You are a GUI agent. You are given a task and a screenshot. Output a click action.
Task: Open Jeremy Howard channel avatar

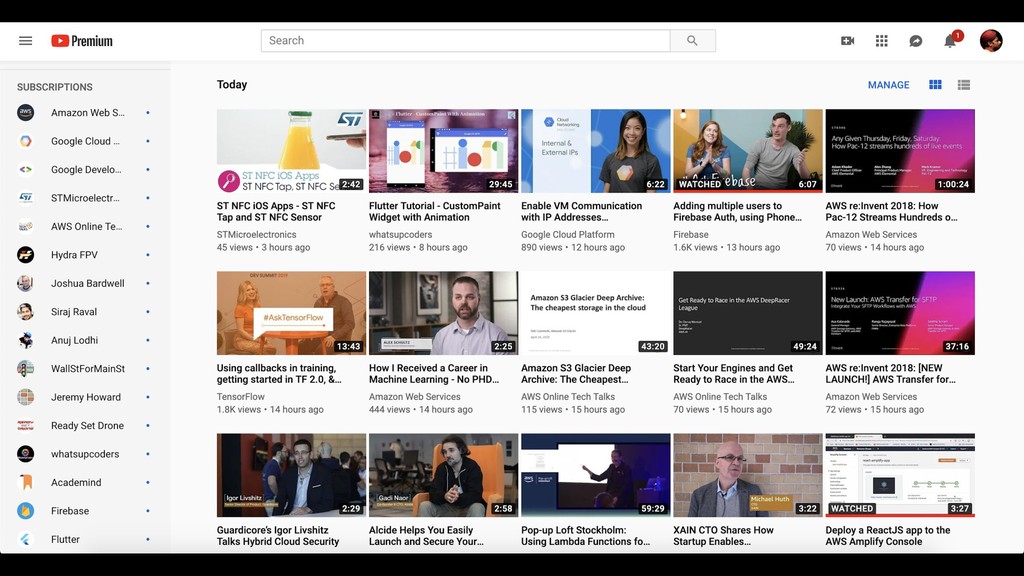(25, 397)
